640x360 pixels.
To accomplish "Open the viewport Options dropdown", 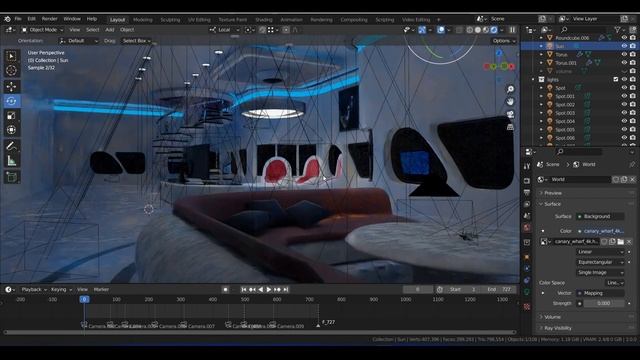I will click(503, 41).
